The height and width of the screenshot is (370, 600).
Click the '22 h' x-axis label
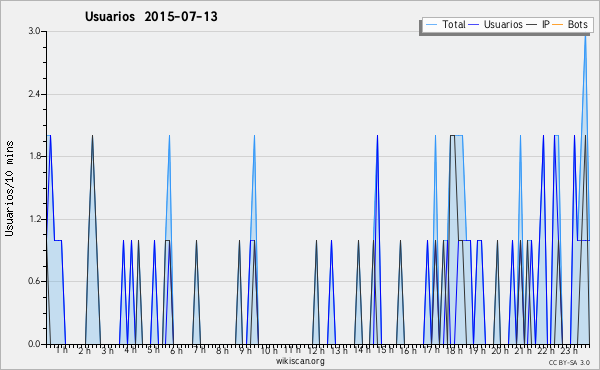(546, 350)
